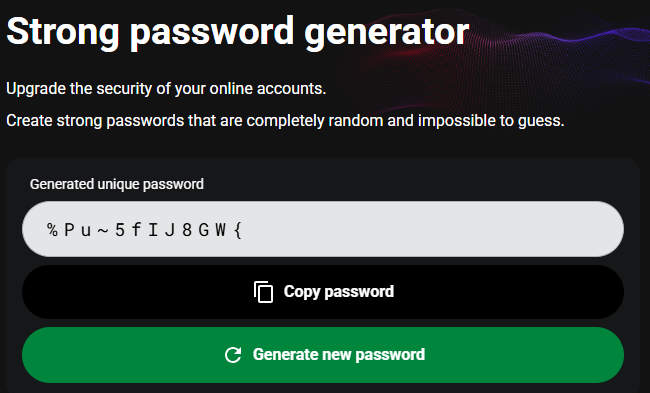This screenshot has width=650, height=393.
Task: Place cursor after the { character
Action: point(243,230)
